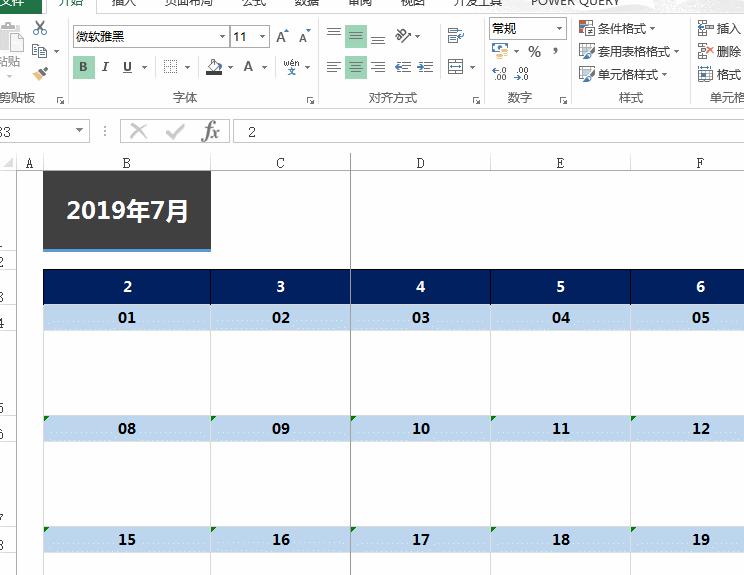
Task: Open clipboard pane launcher
Action: point(60,100)
